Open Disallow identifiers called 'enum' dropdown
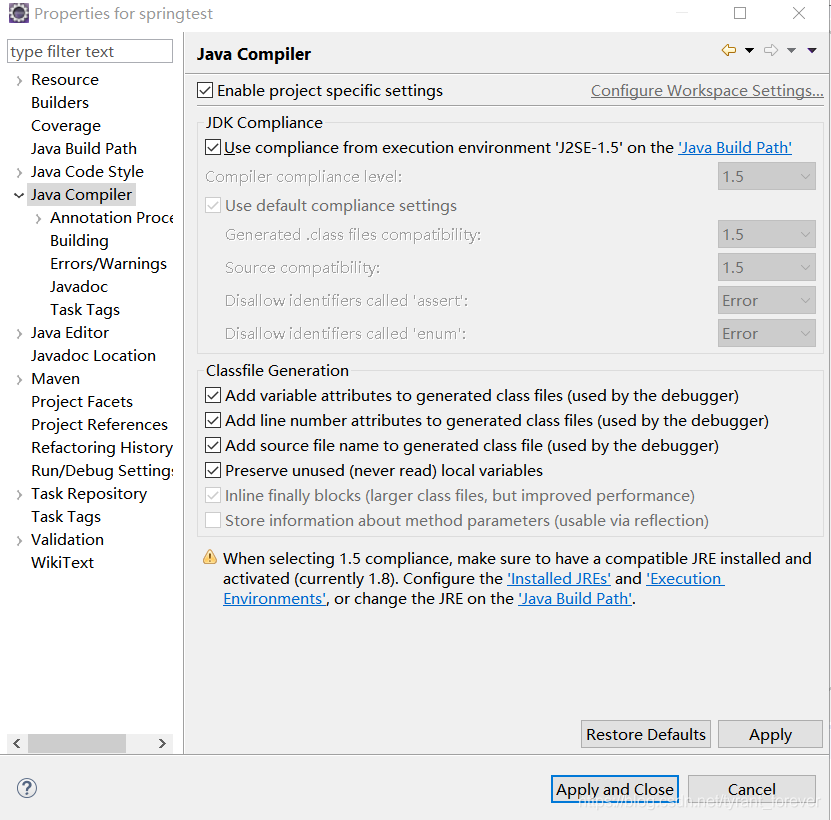This screenshot has height=820, width=831. 766,333
